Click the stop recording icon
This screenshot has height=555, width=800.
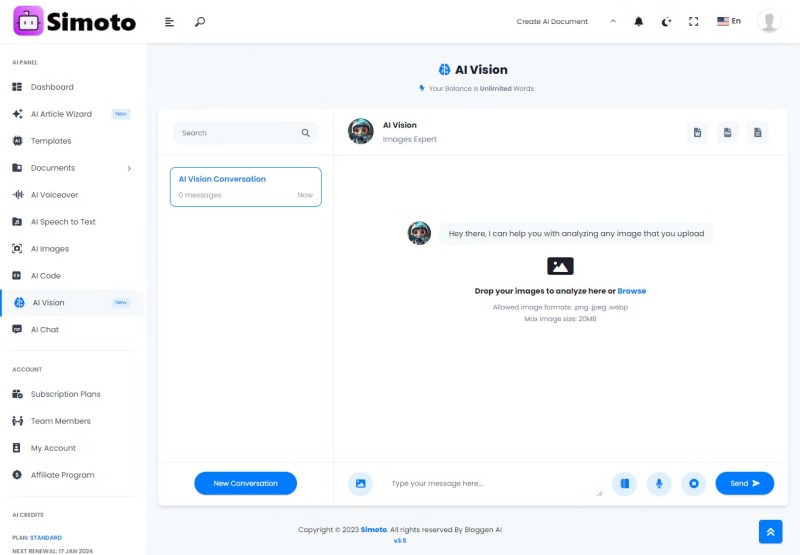coord(693,484)
